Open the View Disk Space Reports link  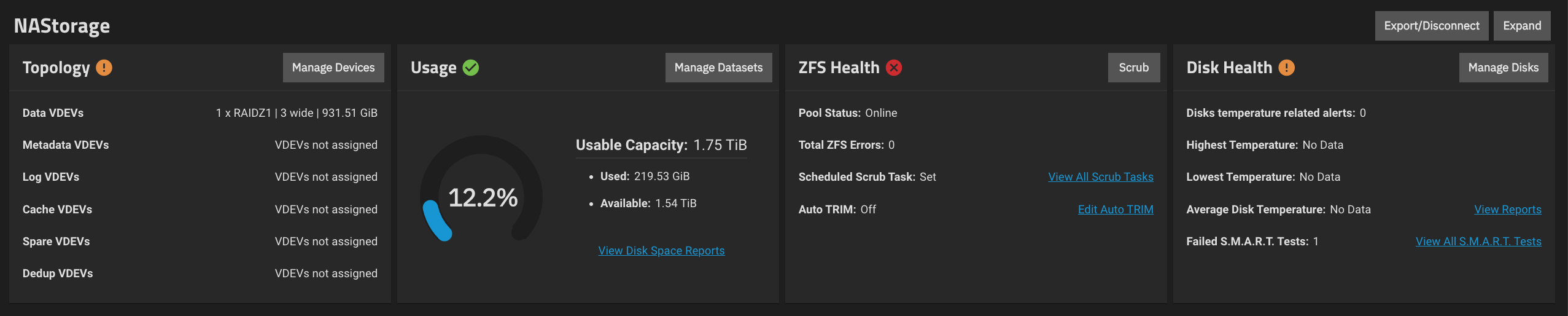click(661, 251)
